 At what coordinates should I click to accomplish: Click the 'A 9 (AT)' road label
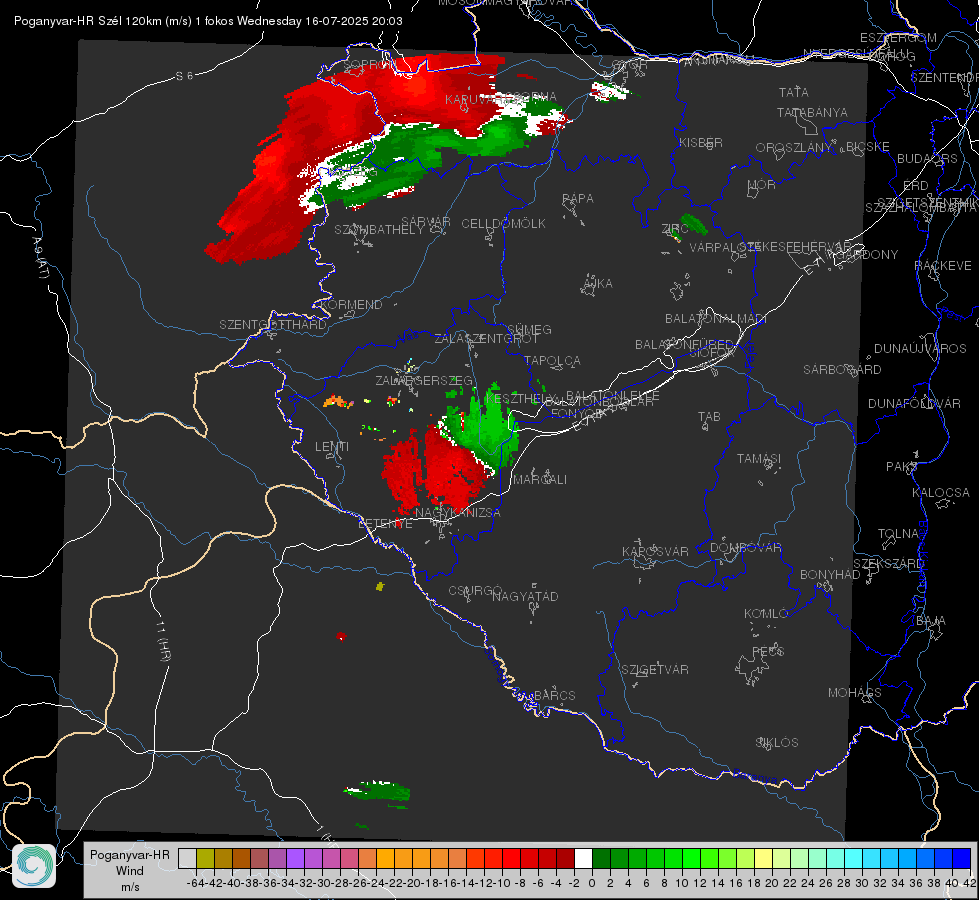pos(40,257)
